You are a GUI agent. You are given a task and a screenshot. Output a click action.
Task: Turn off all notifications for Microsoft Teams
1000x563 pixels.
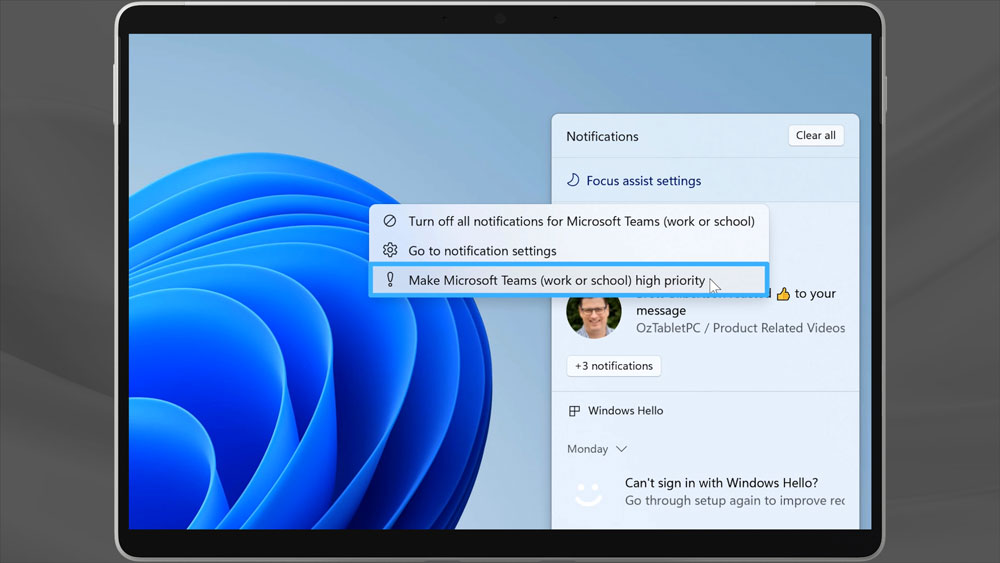point(581,221)
